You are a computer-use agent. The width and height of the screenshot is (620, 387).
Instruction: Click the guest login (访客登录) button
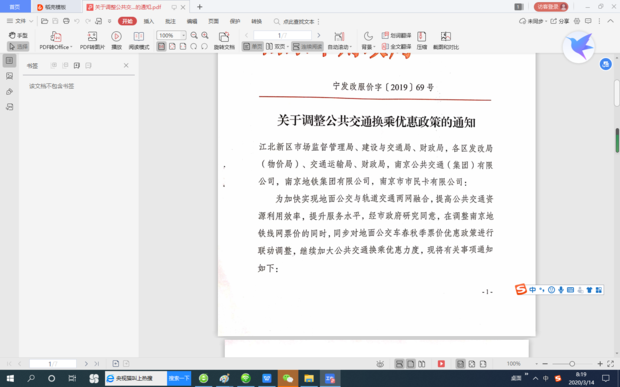551,7
